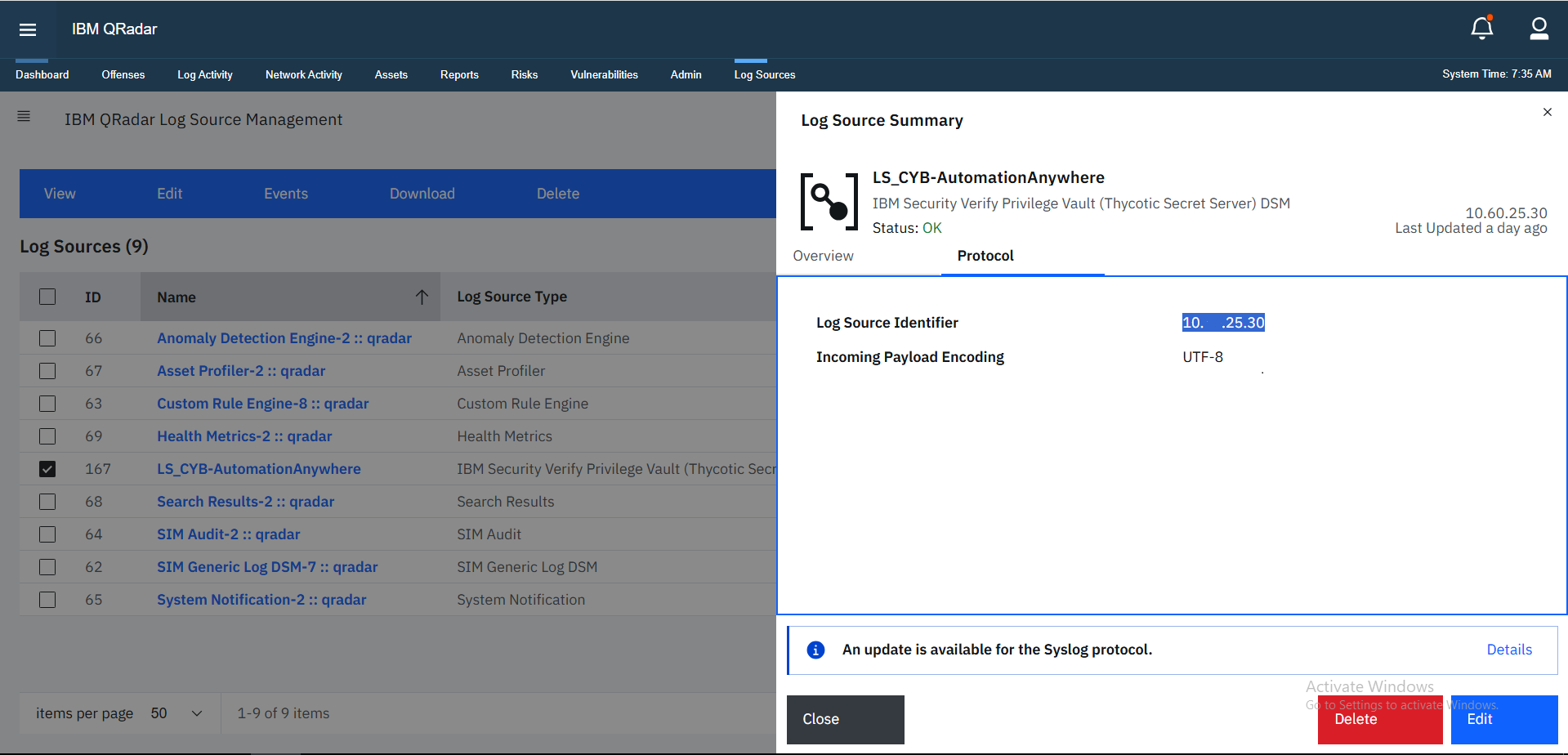Viewport: 1568px width, 755px height.
Task: Toggle the Log Source Management side menu icon
Action: [x=24, y=117]
